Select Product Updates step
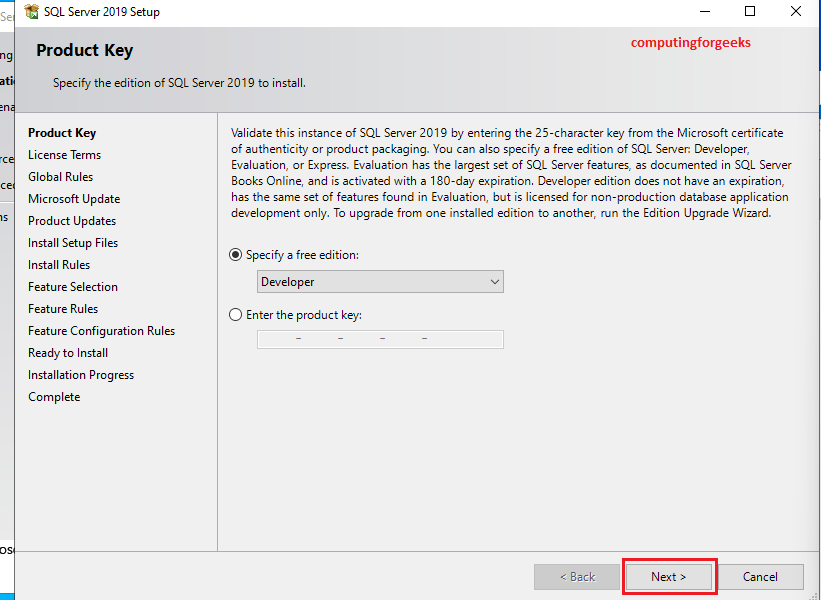 coord(71,220)
